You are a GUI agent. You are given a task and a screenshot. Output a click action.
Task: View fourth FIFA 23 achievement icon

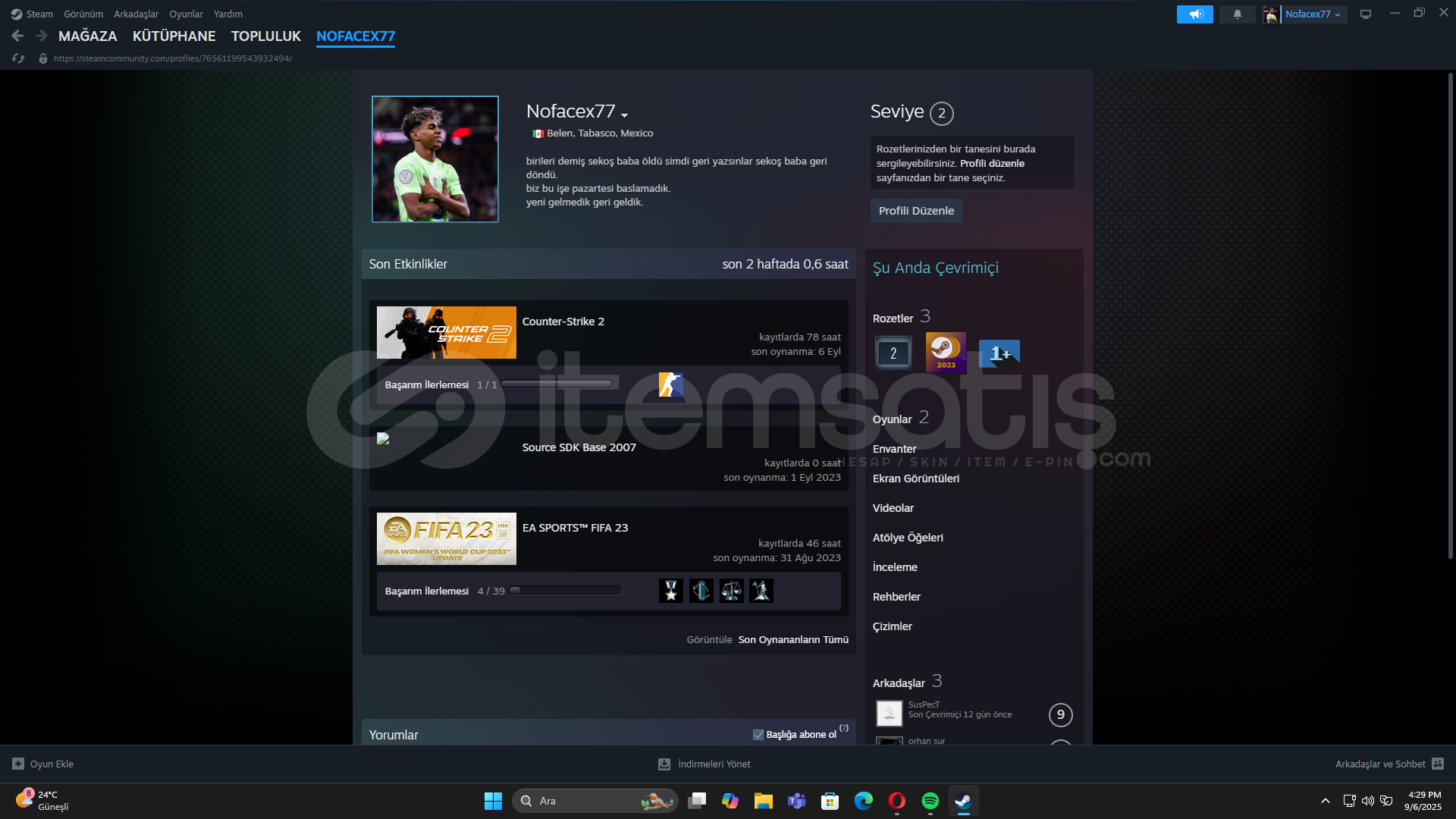click(761, 591)
